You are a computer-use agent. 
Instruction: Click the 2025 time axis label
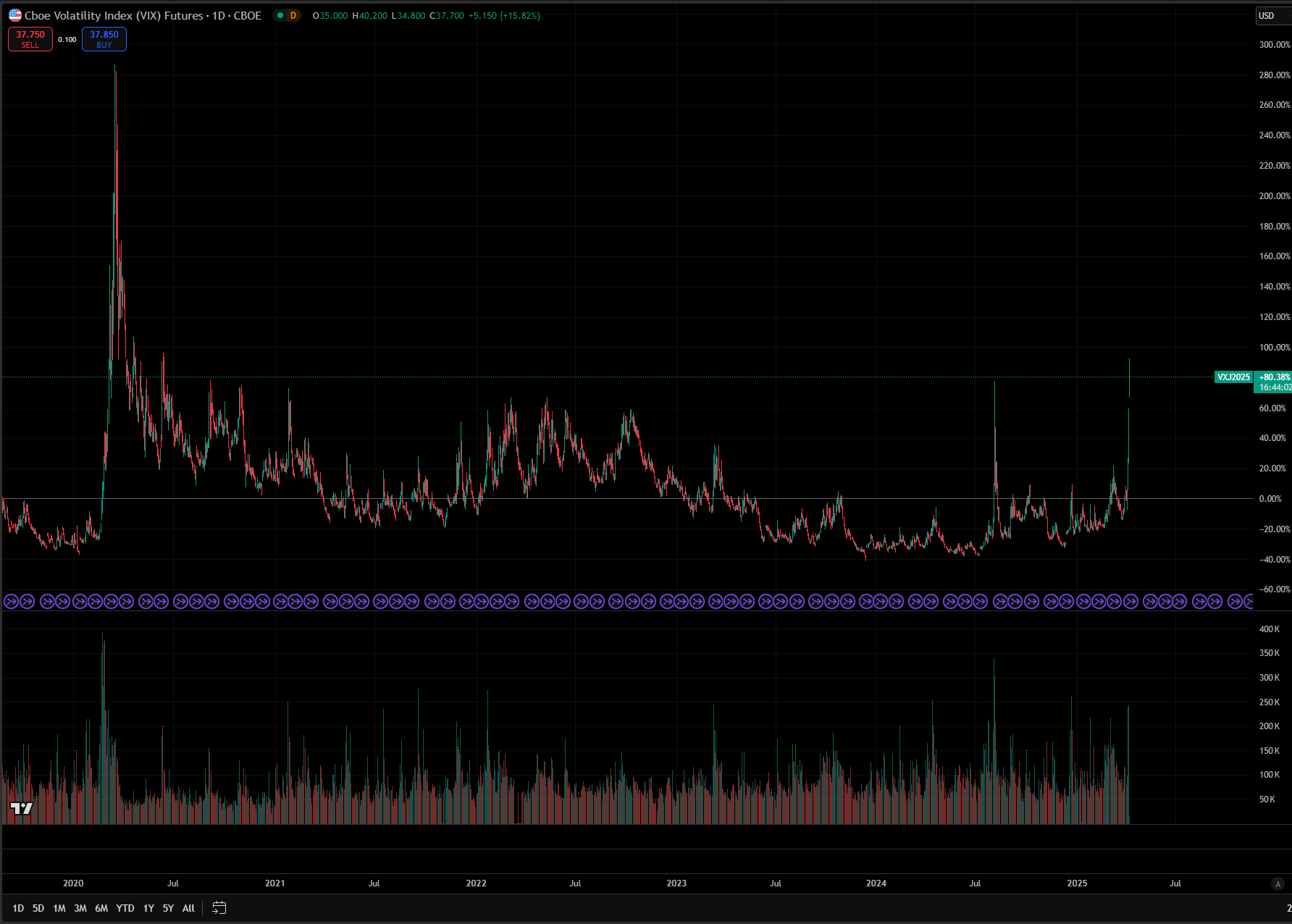click(1077, 883)
